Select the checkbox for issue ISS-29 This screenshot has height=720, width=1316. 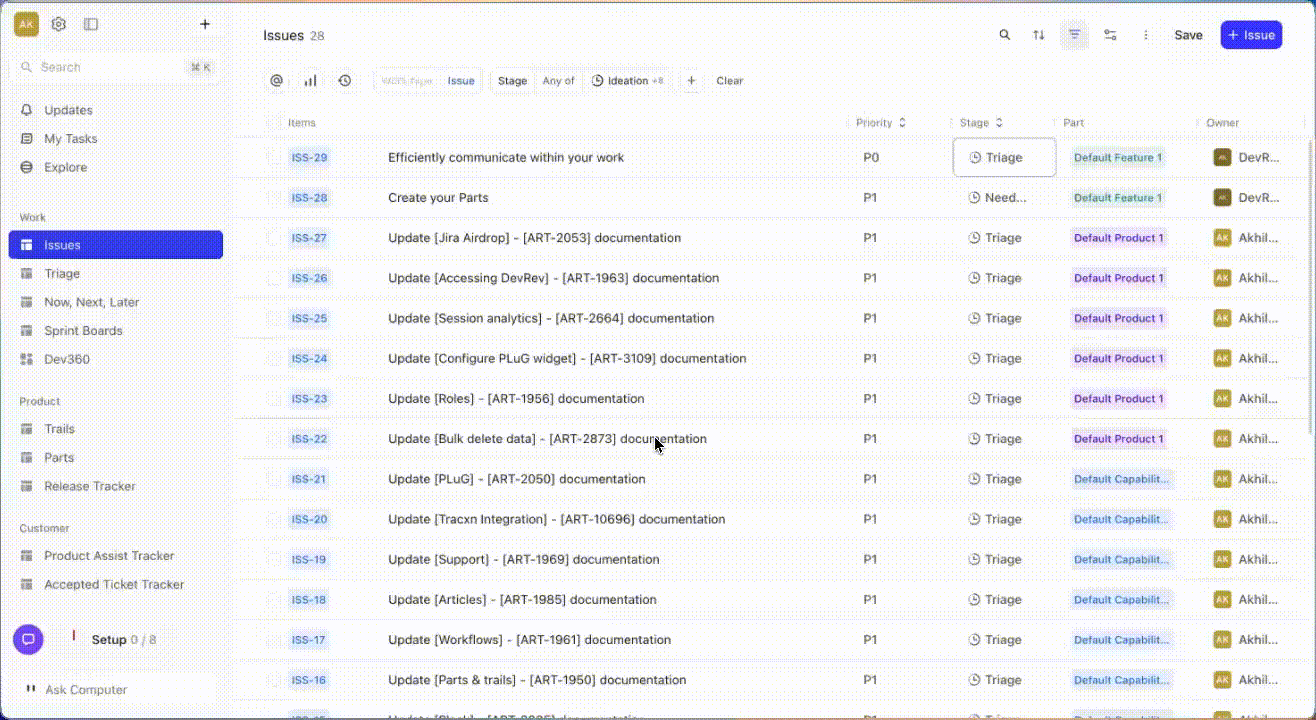coord(273,158)
